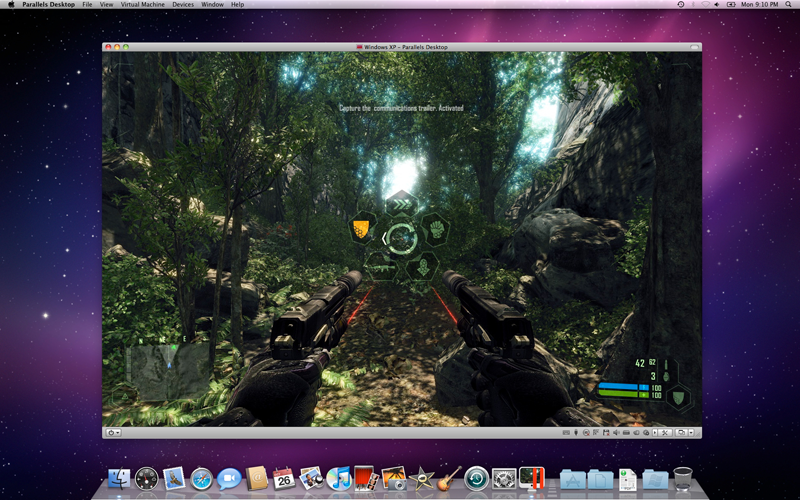
Task: Click the ammo count 42 in HUD
Action: pos(640,363)
